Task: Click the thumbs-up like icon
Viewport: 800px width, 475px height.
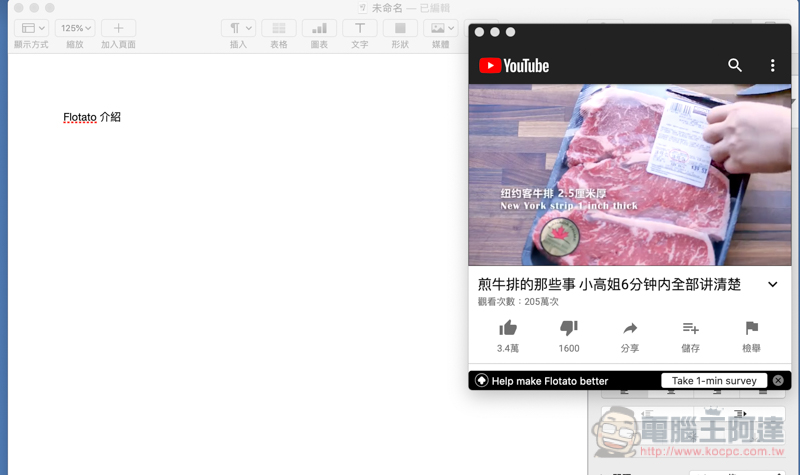Action: (508, 328)
